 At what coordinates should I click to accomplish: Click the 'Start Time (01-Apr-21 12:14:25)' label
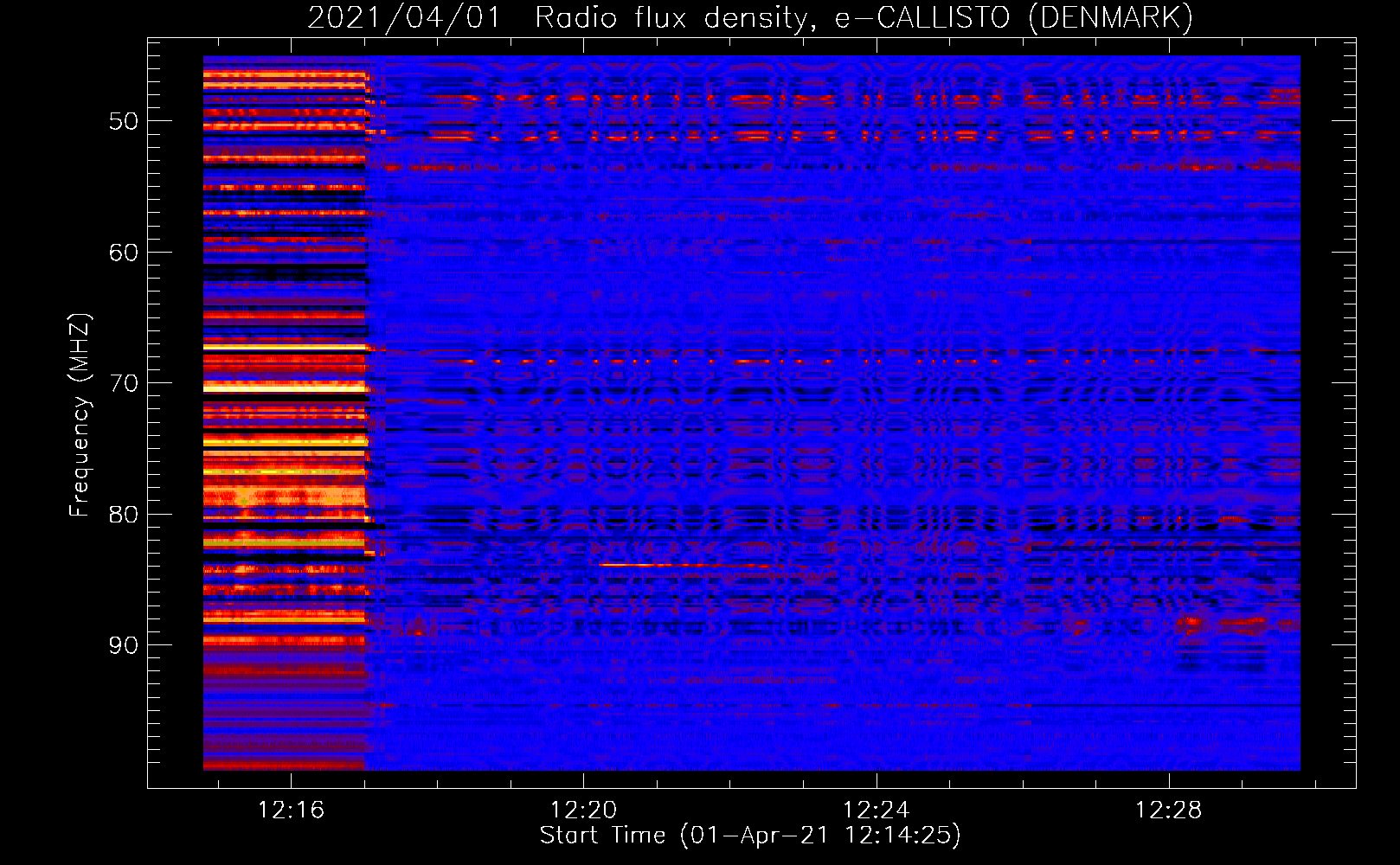[x=750, y=836]
